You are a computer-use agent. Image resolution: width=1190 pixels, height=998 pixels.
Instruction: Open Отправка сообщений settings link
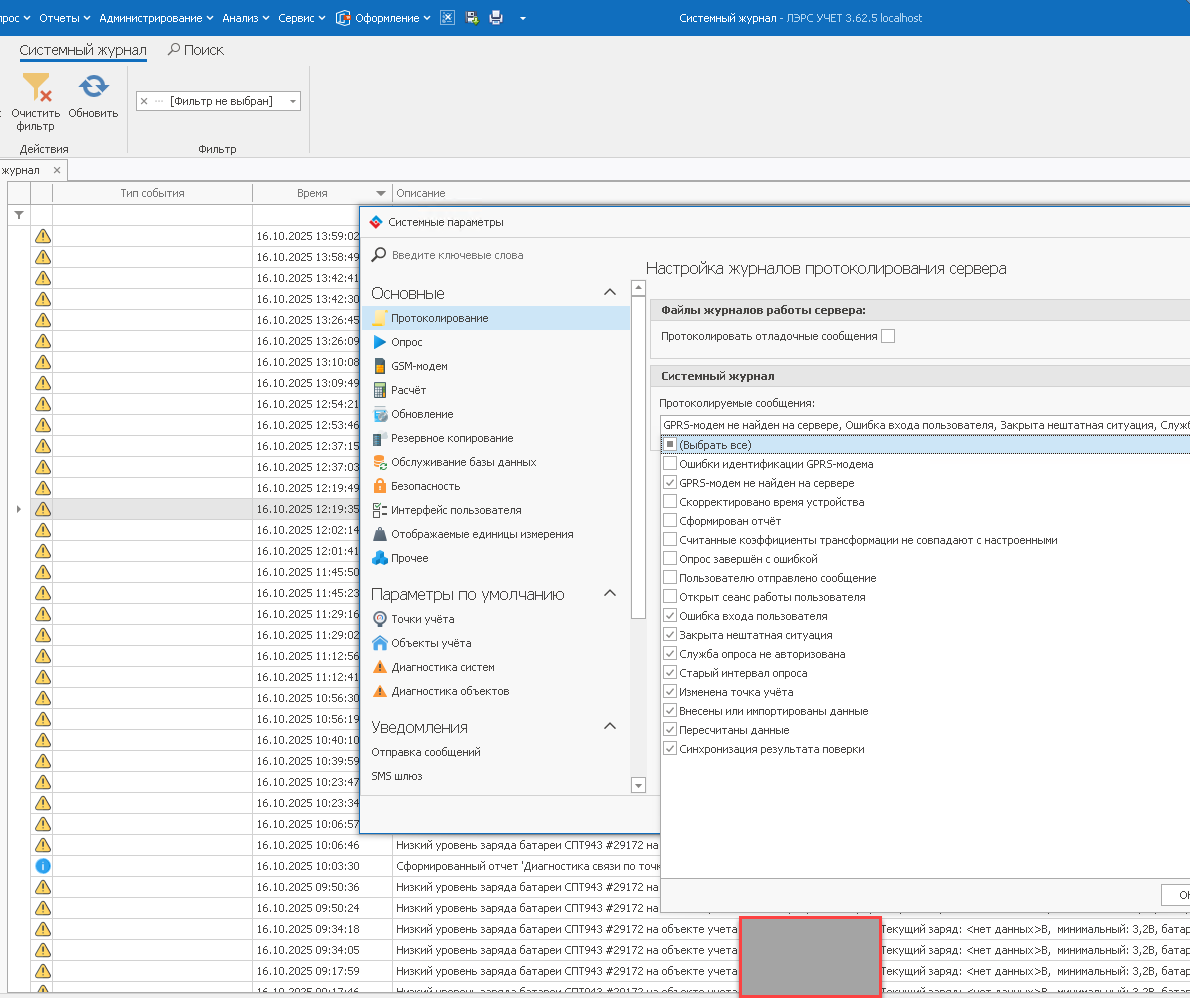point(426,752)
